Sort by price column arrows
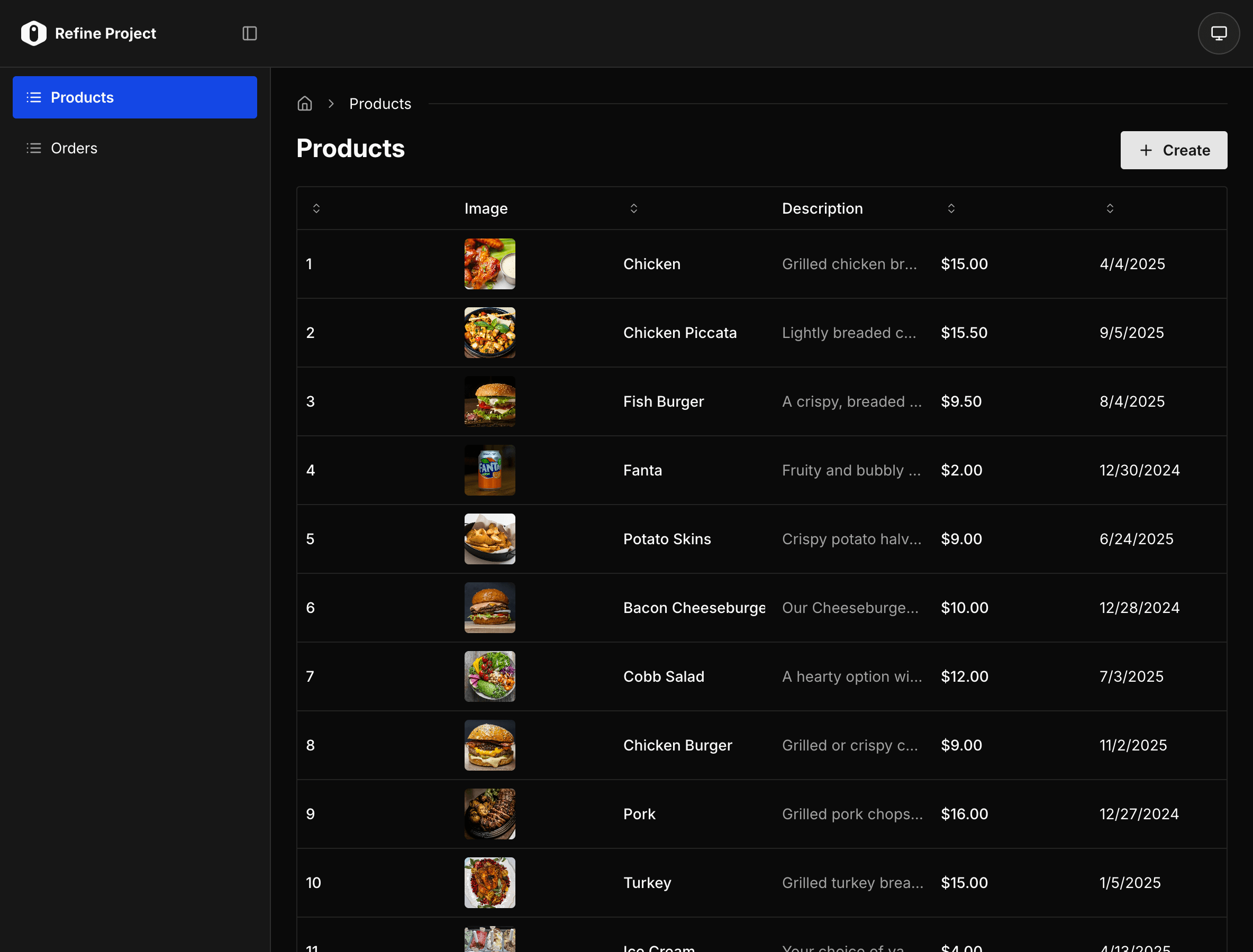This screenshot has width=1253, height=952. pos(951,208)
